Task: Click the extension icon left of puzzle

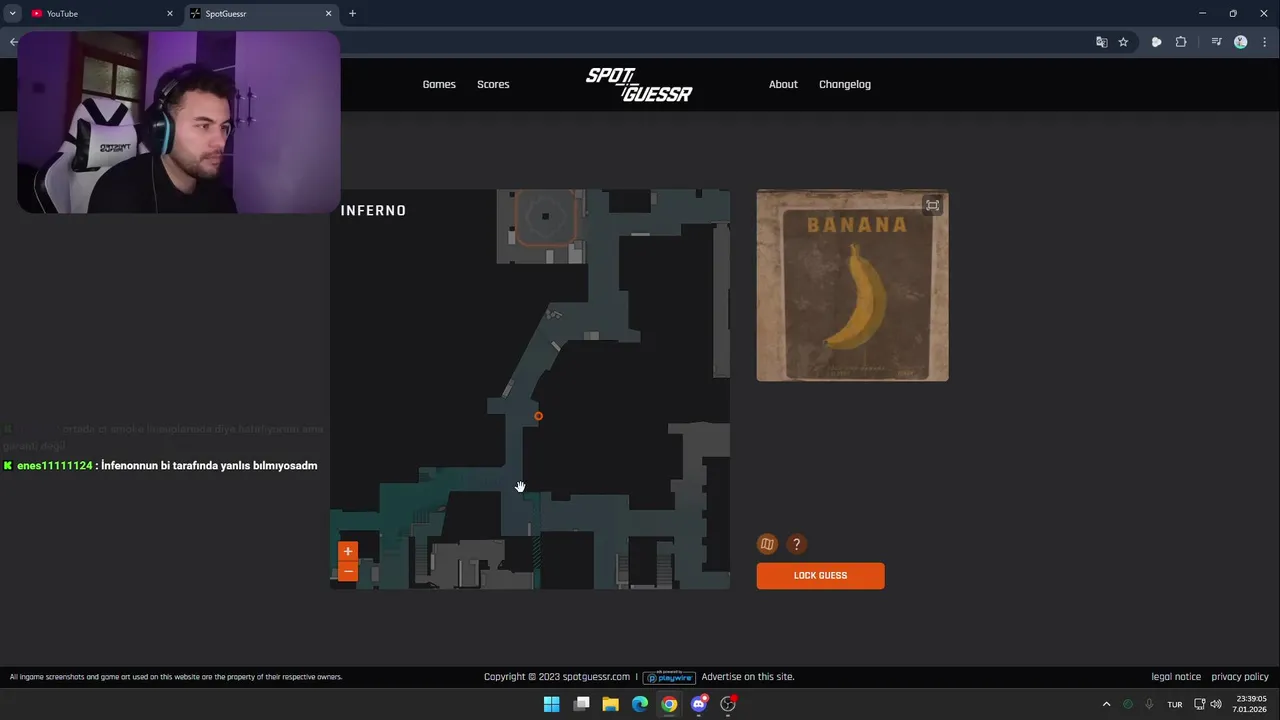Action: coord(1156,42)
